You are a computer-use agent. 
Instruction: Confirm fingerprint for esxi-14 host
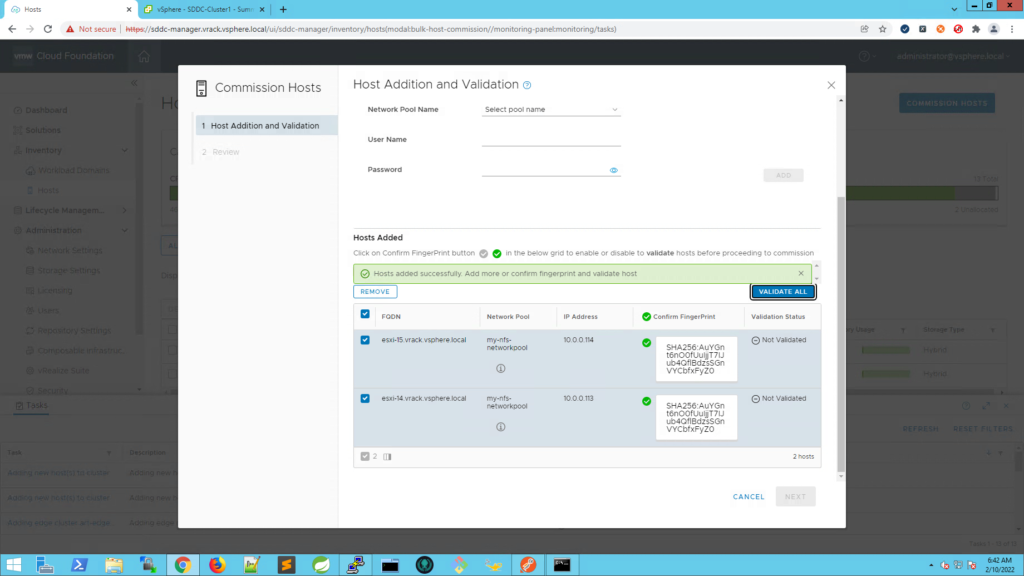(x=646, y=401)
